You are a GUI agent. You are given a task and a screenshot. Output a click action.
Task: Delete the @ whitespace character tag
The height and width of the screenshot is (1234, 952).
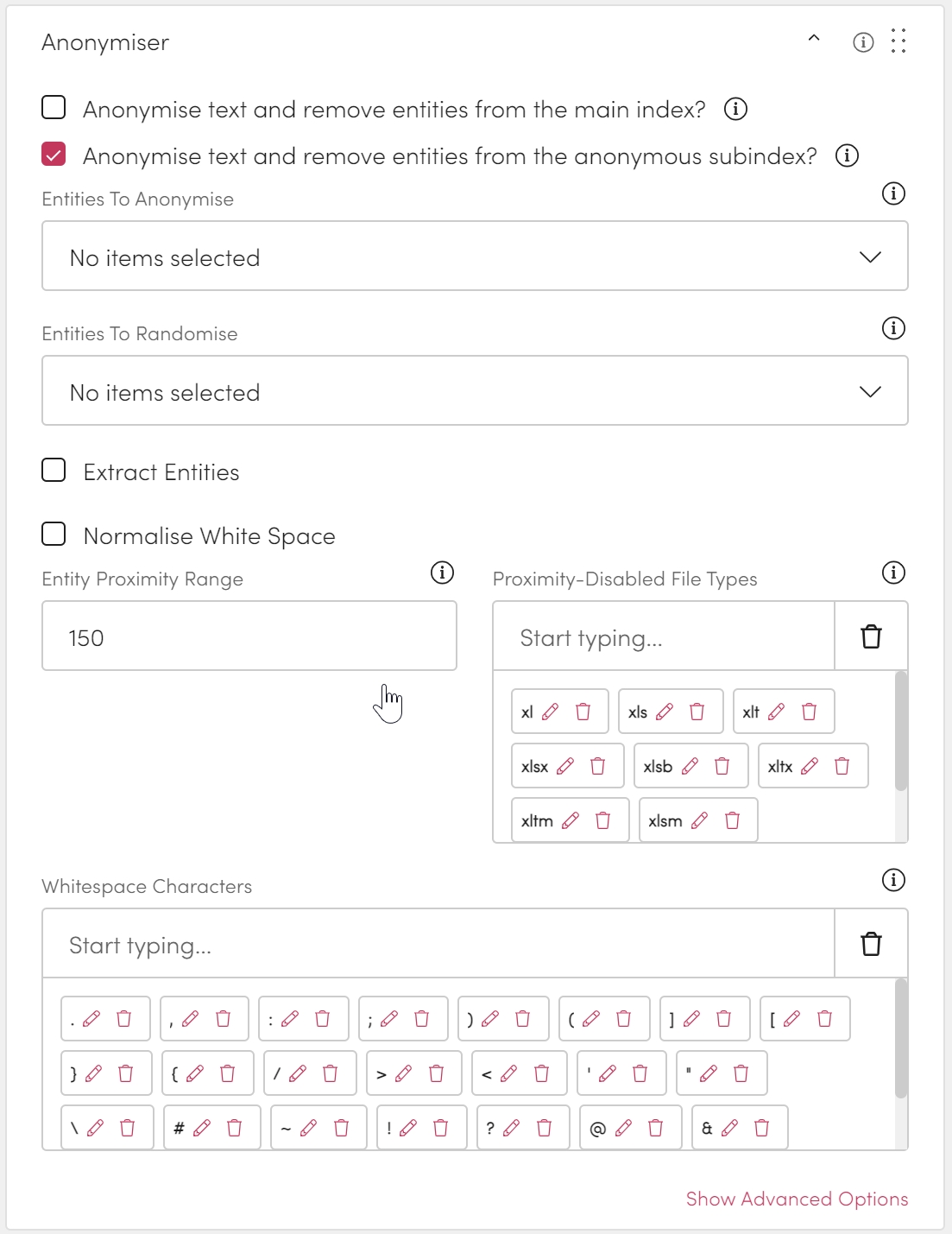(655, 1128)
